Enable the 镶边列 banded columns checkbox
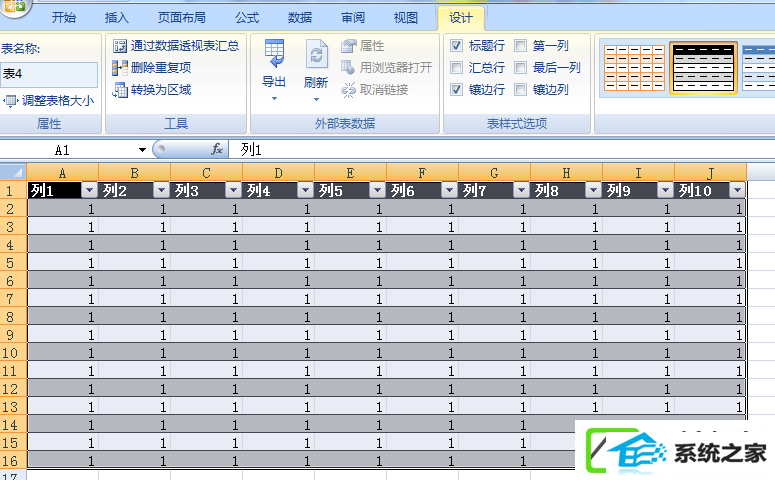The height and width of the screenshot is (480, 775). coord(520,89)
